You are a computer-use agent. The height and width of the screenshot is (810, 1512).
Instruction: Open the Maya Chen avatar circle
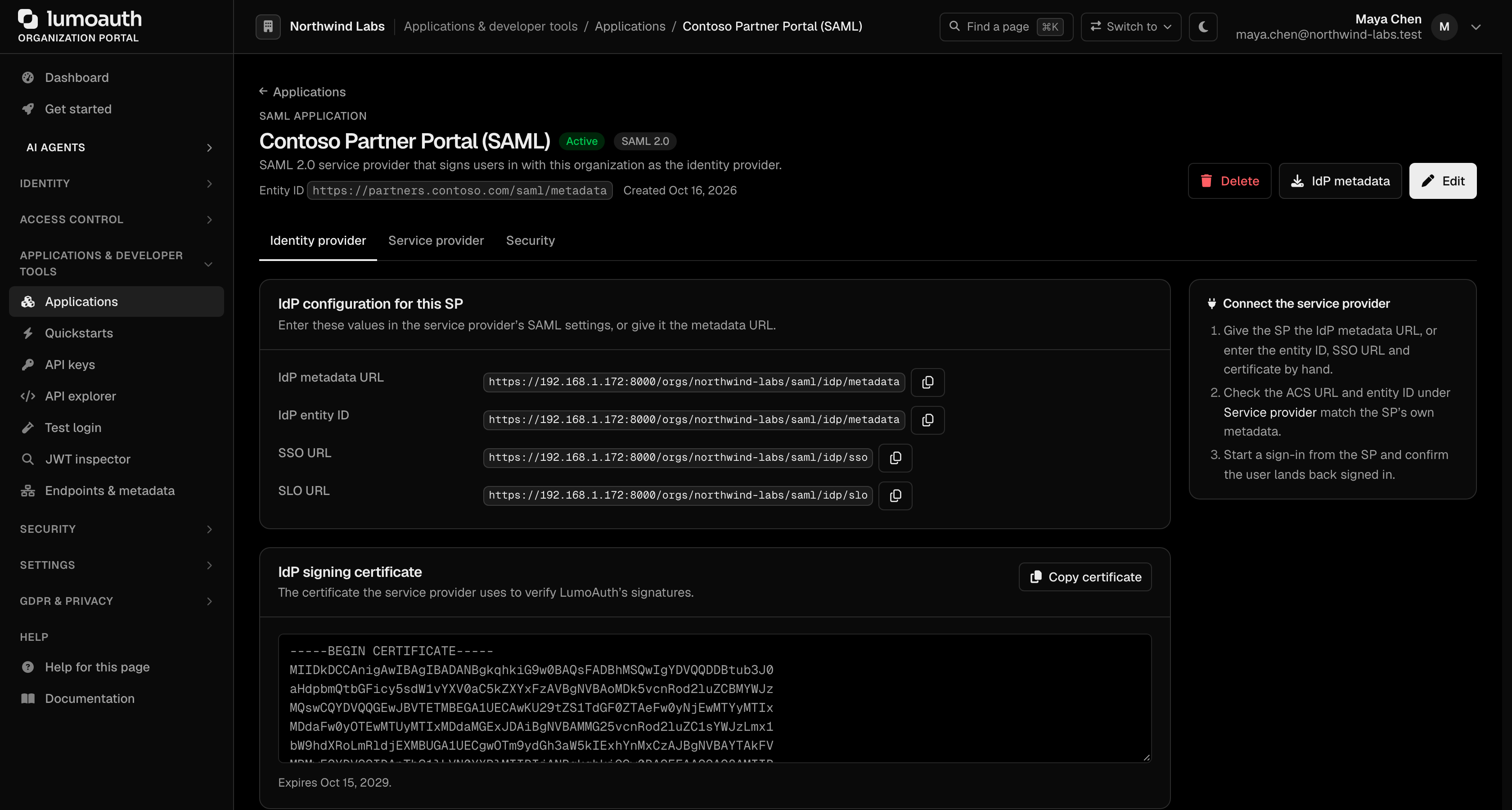[1444, 27]
